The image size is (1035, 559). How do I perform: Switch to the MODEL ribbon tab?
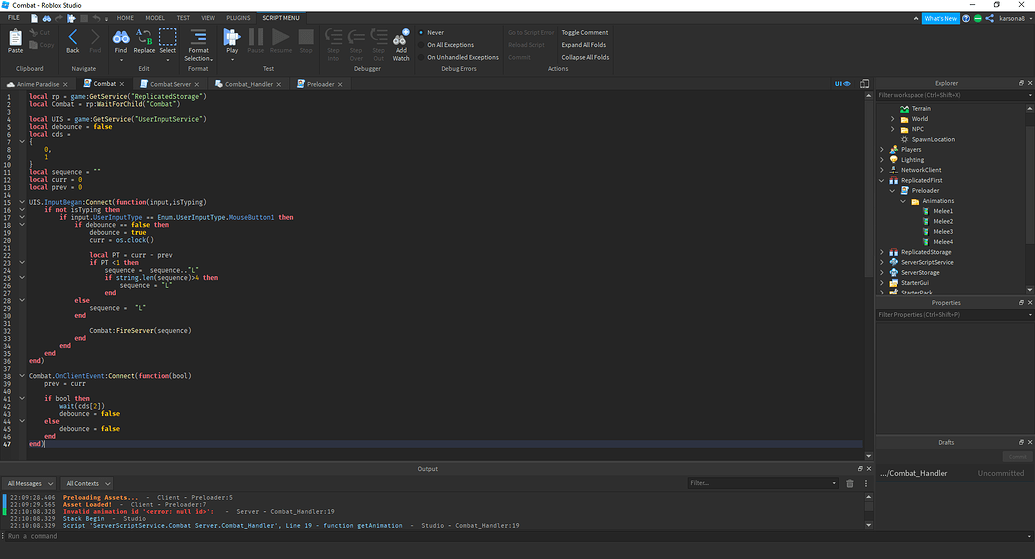(x=155, y=18)
